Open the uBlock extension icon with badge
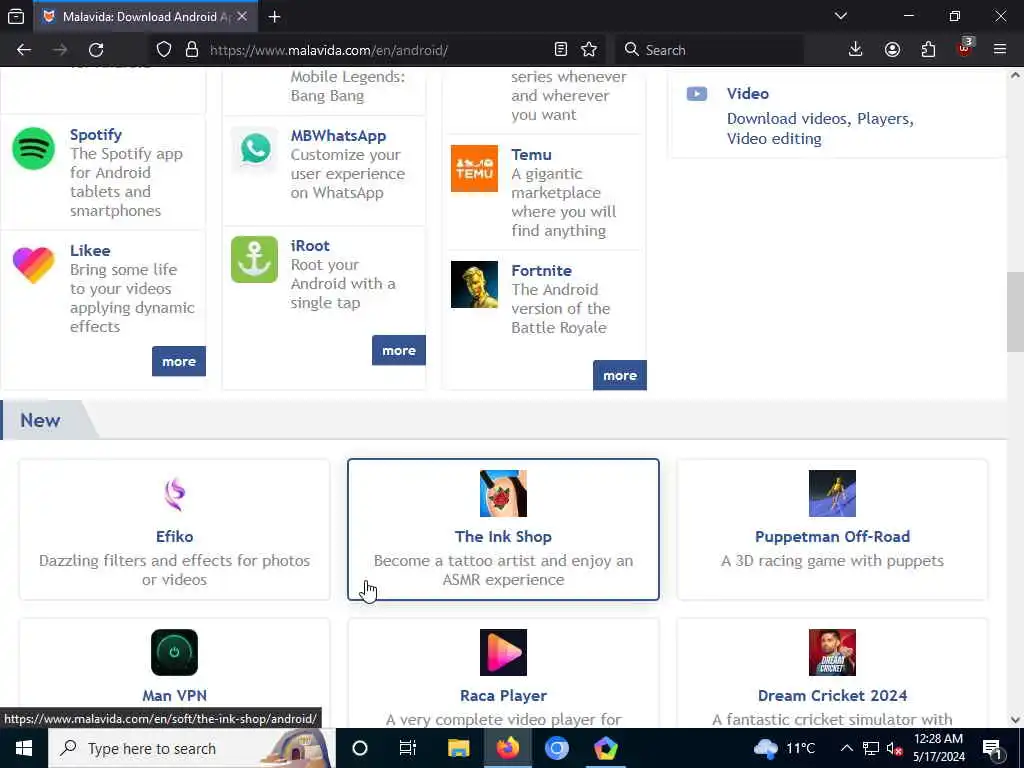This screenshot has width=1024, height=768. pos(965,48)
